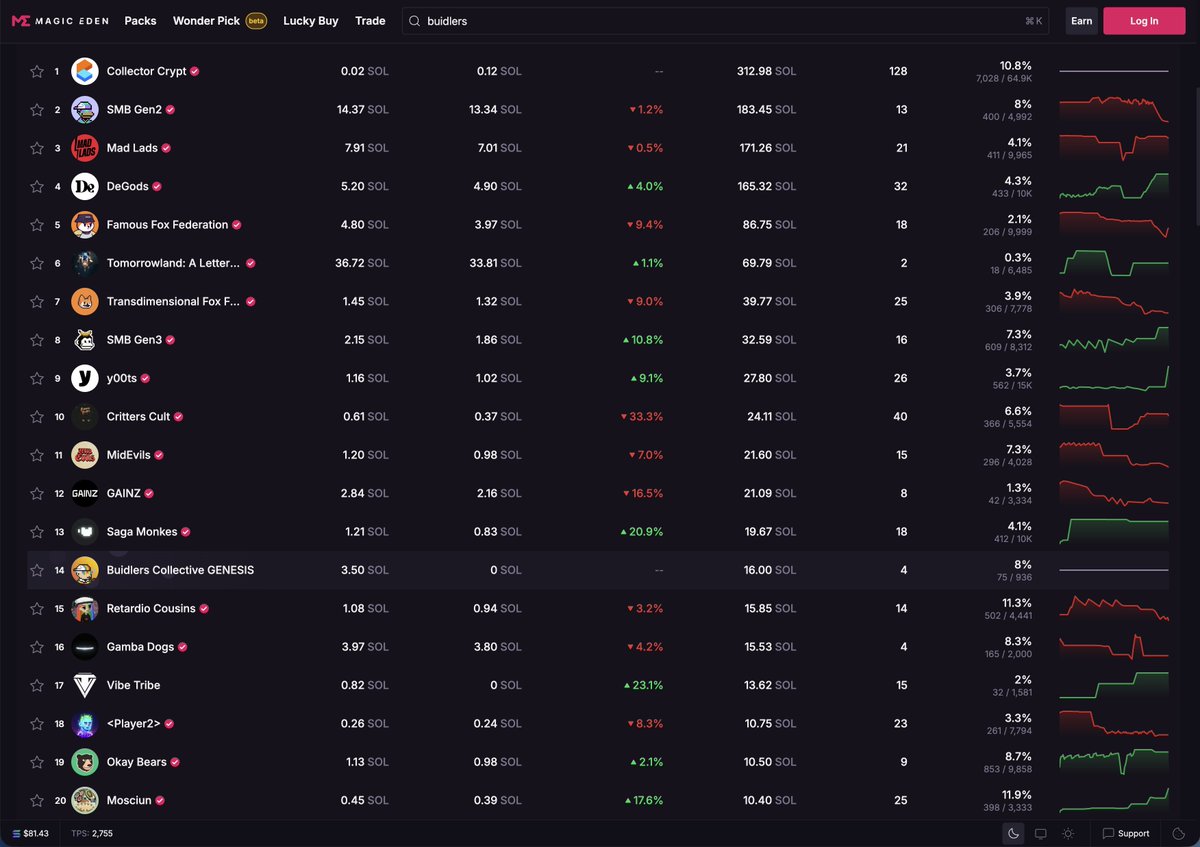The image size is (1200, 847).
Task: Open Saga Monkes collection avatar
Action: 85,532
